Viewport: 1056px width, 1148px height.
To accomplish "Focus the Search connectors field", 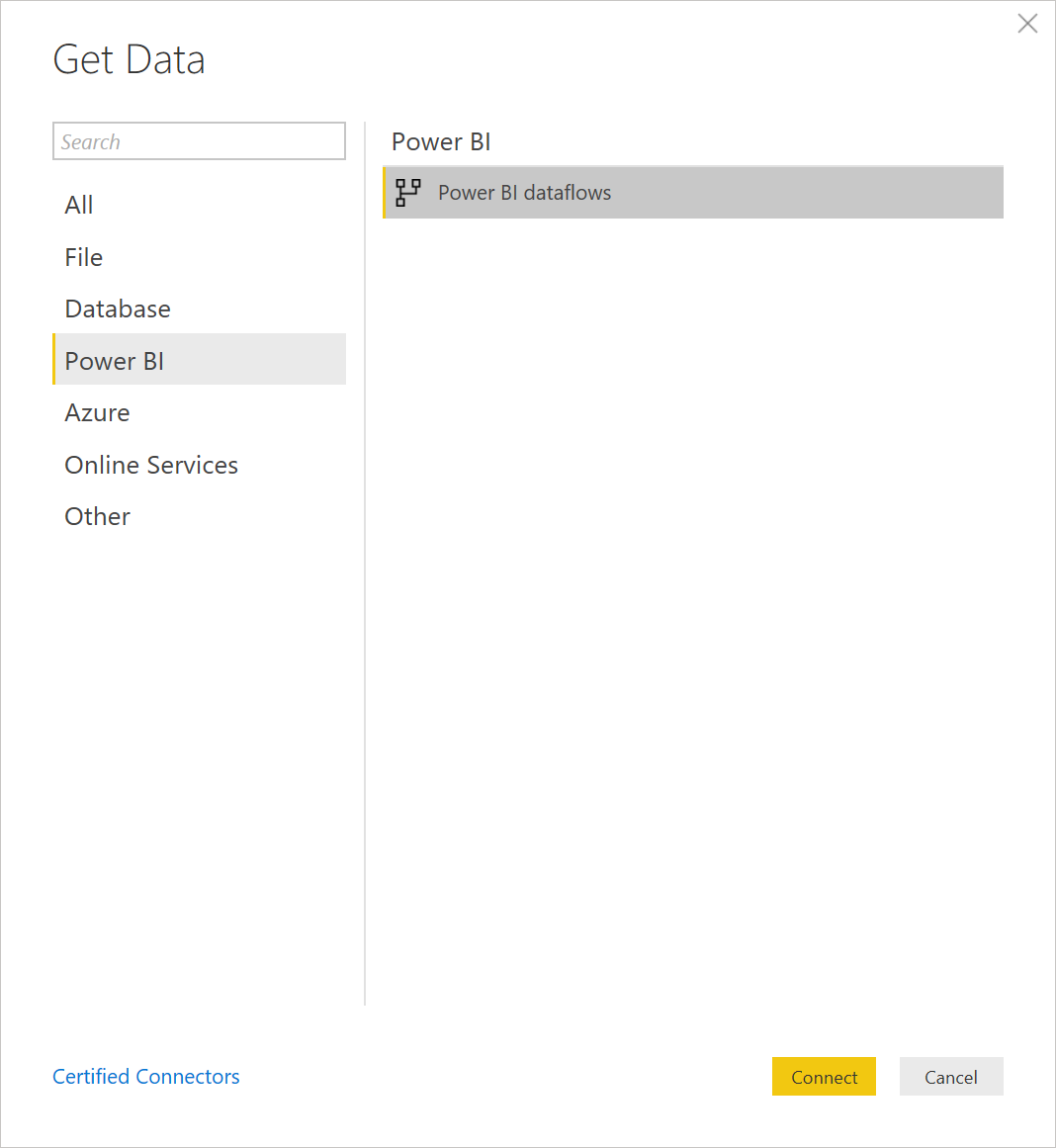I will coord(199,141).
